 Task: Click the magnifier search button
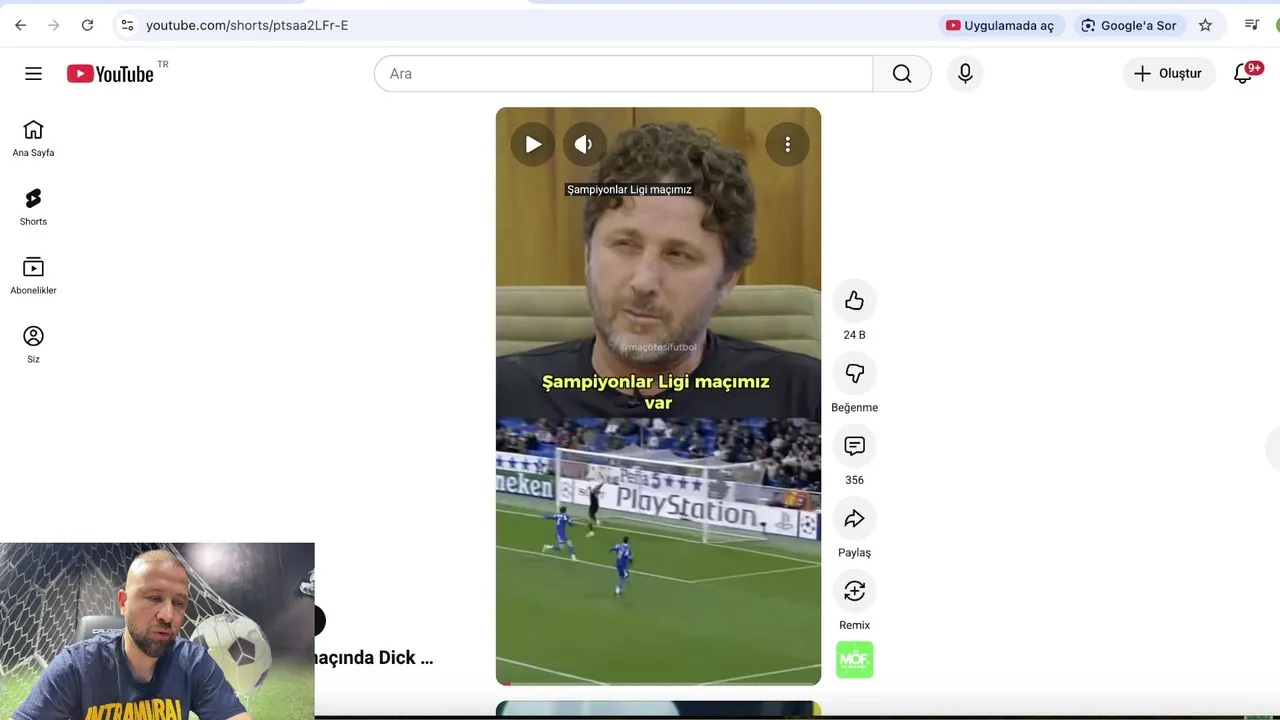(902, 74)
